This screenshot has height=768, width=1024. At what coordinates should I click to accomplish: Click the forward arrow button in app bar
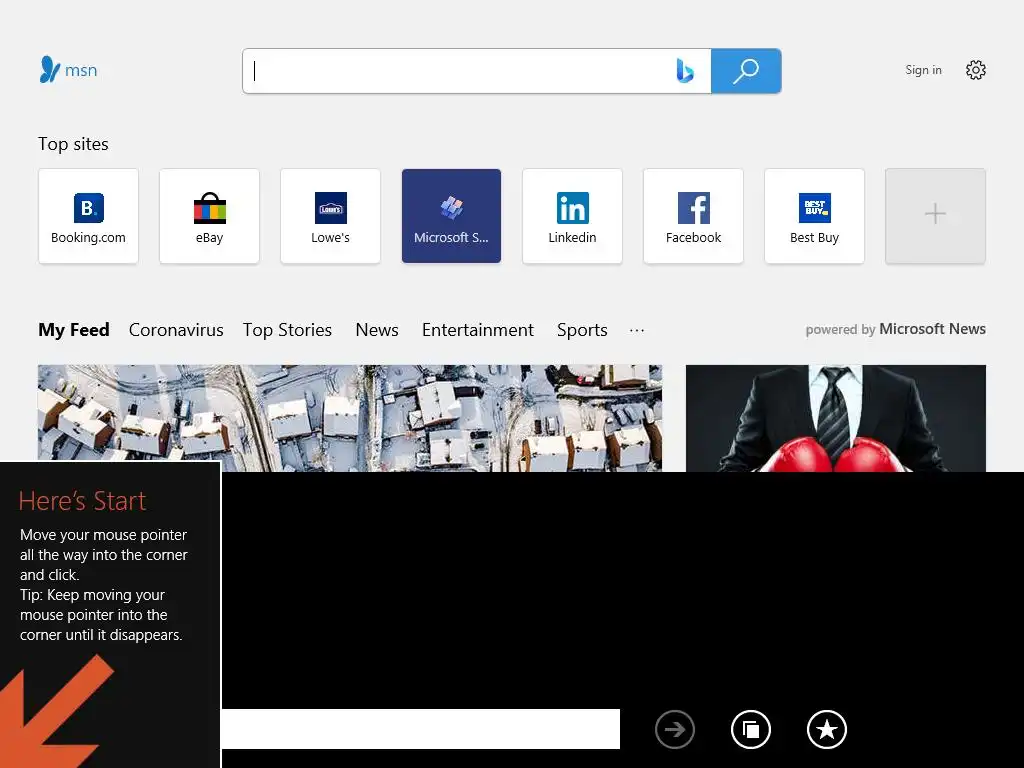675,729
